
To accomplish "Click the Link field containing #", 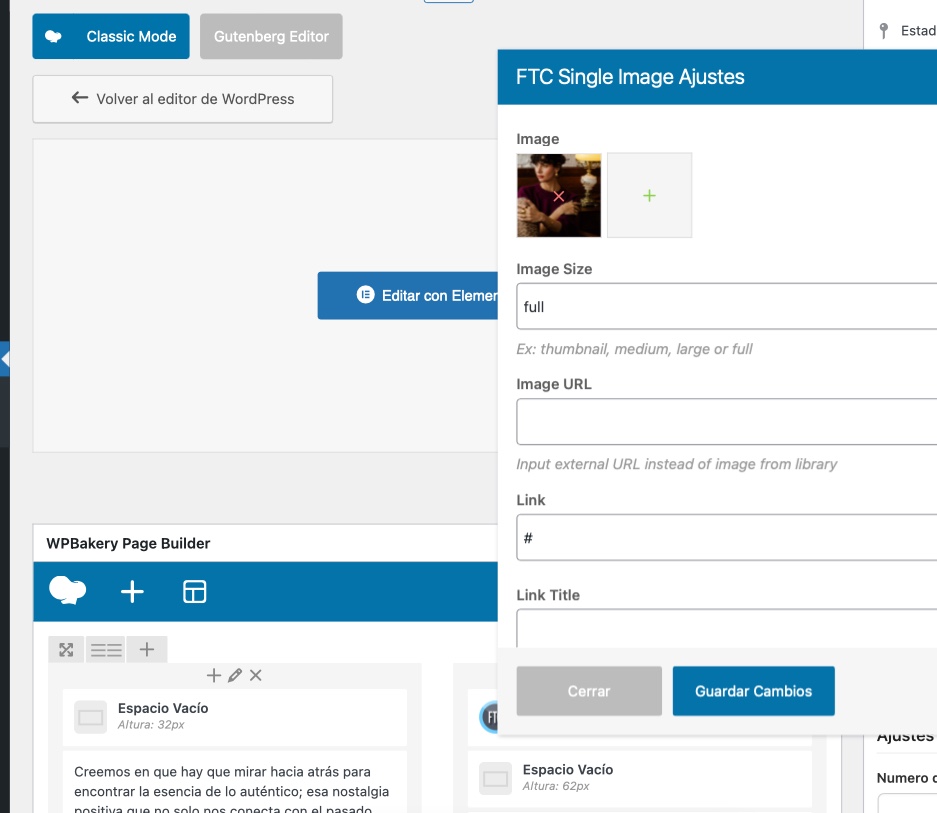I will (726, 538).
